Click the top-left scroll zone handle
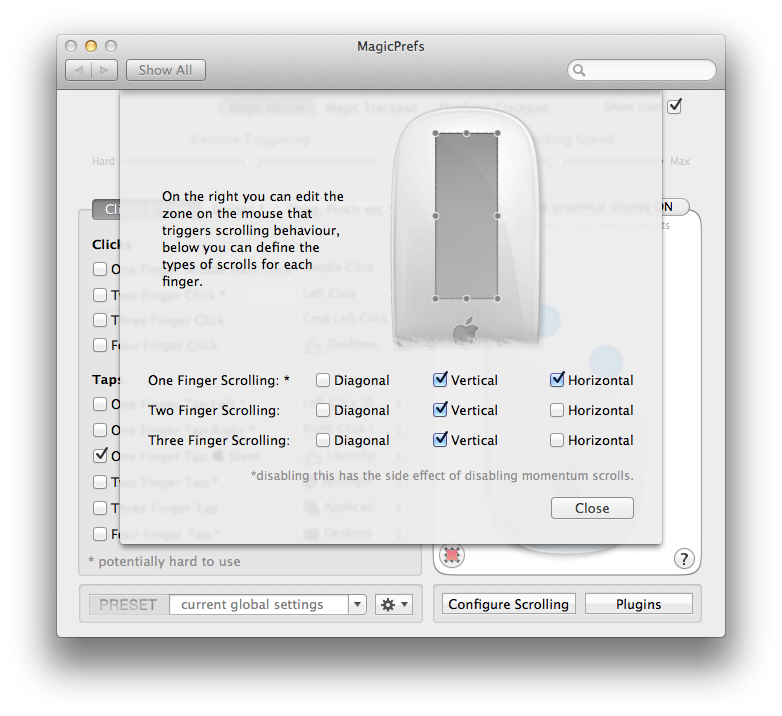The width and height of the screenshot is (782, 716). coord(435,133)
